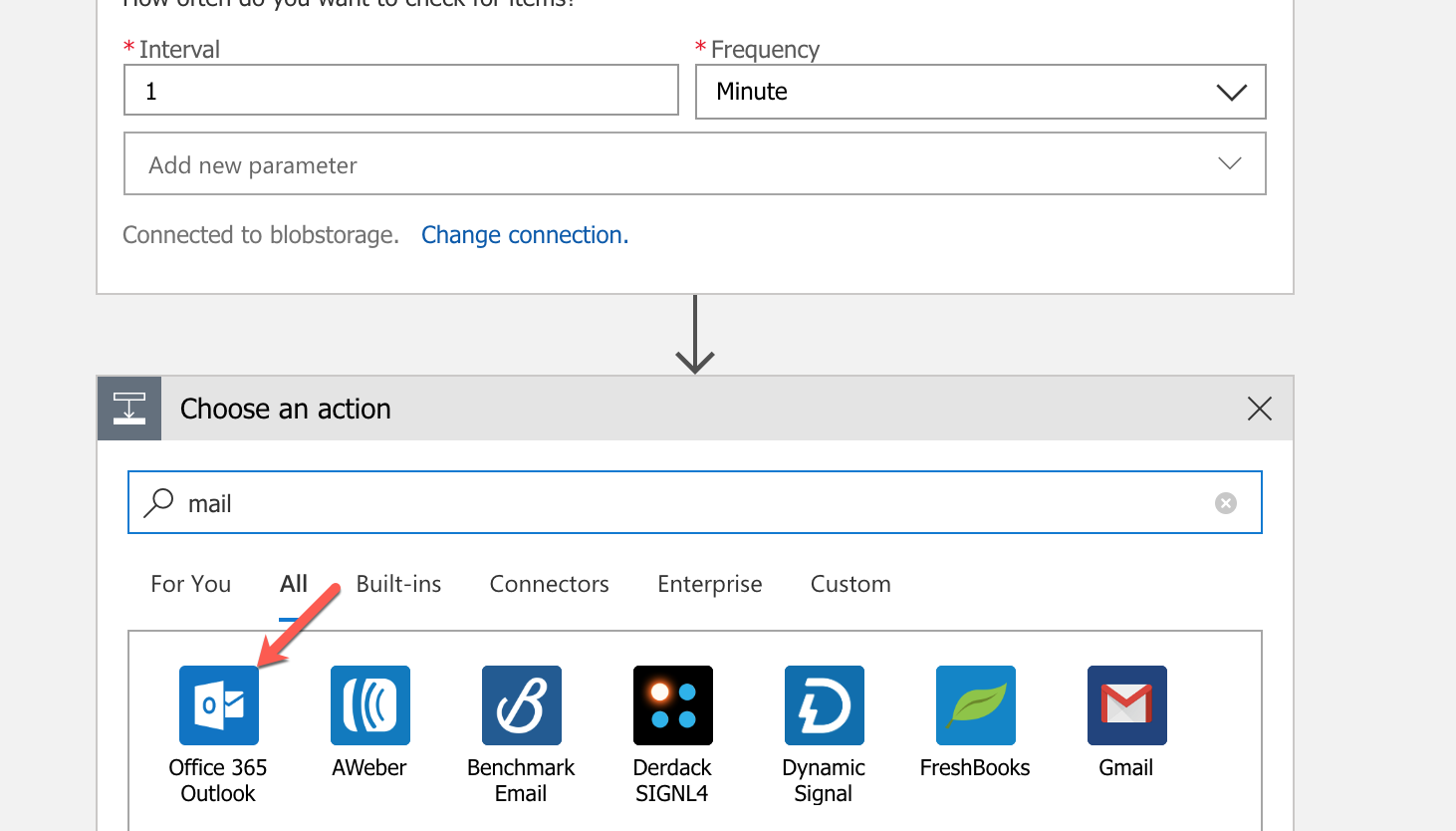
Task: Click the Change connection link
Action: click(525, 235)
